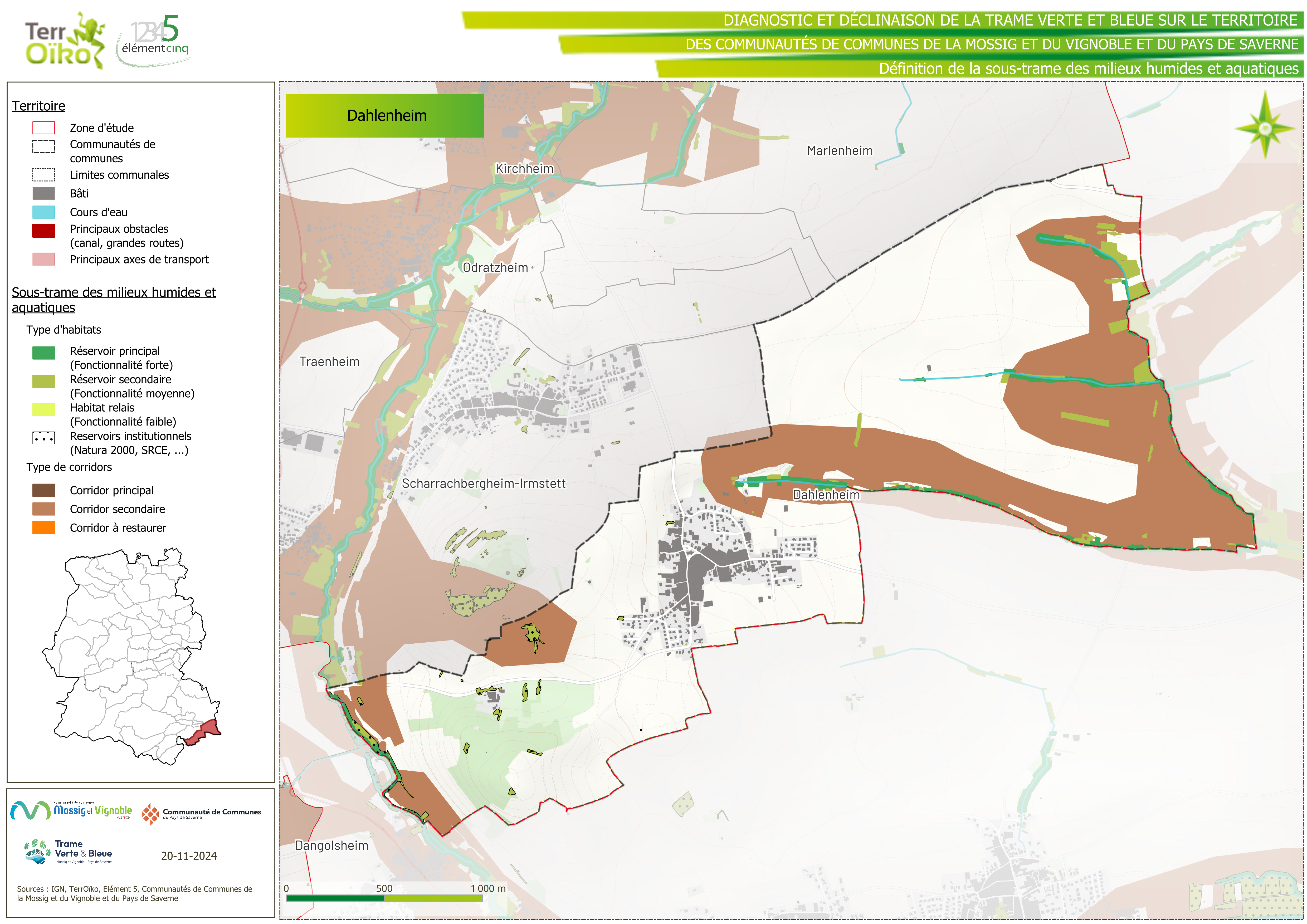The width and height of the screenshot is (1307, 924).
Task: Click the Réservoir principal green legend swatch
Action: coord(44,353)
